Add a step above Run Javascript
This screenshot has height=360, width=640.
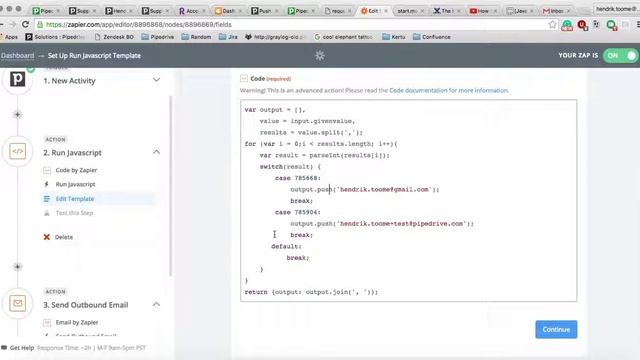pos(18,115)
